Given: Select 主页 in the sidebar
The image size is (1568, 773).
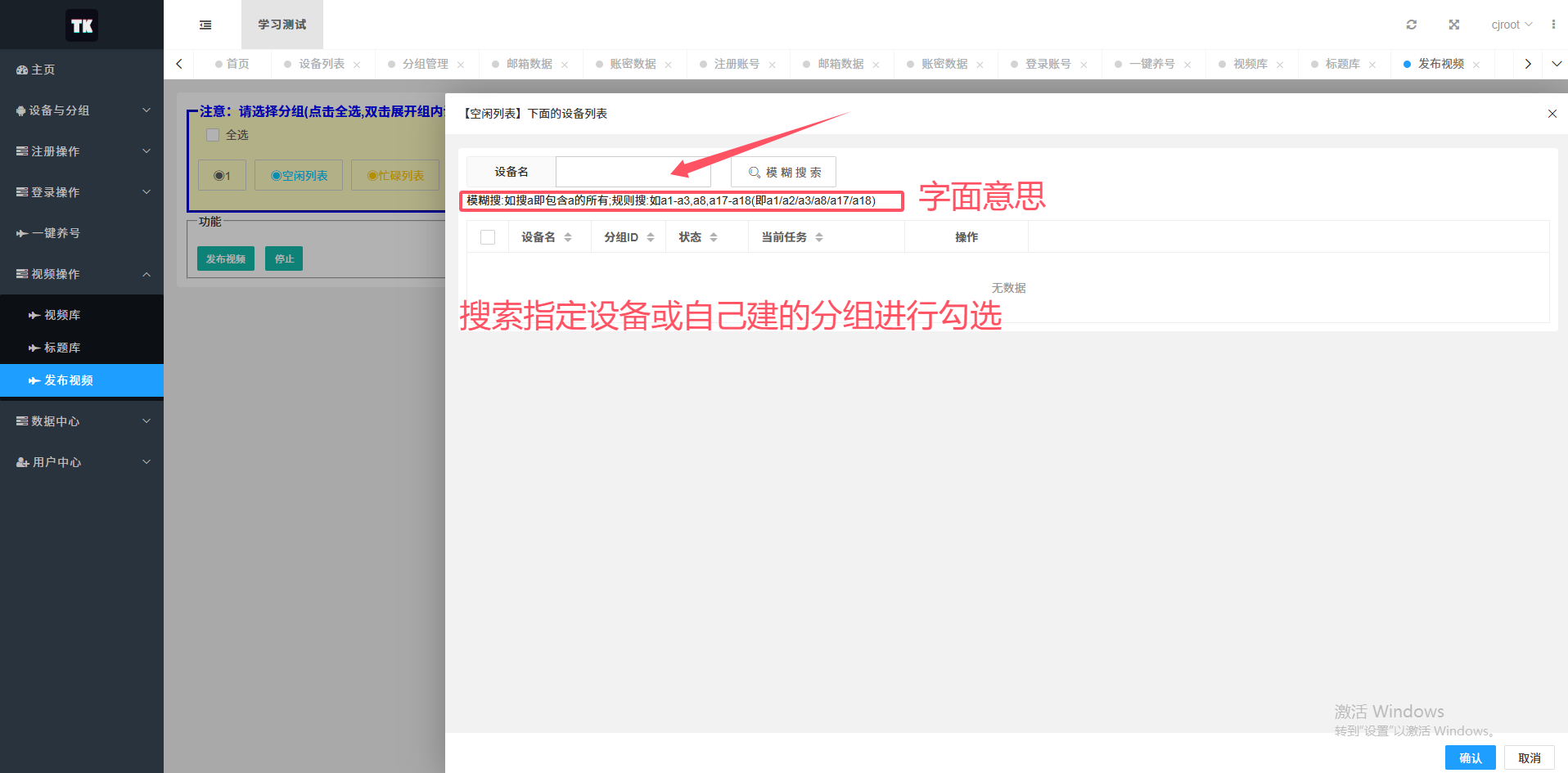Looking at the screenshot, I should click(41, 70).
